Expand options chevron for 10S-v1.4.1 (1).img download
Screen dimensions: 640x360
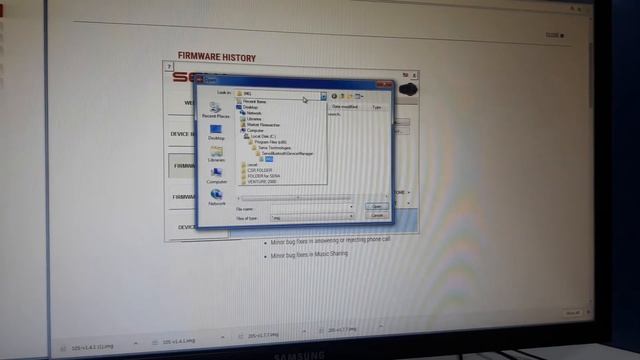(x=136, y=344)
